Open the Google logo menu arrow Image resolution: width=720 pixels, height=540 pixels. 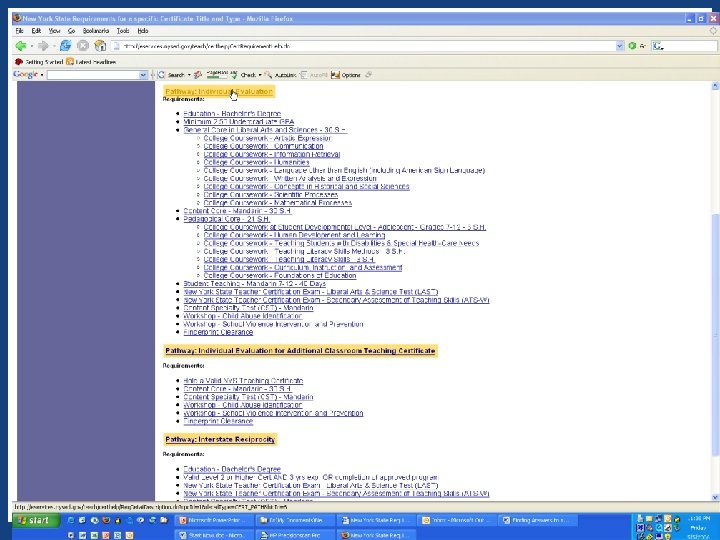click(42, 75)
